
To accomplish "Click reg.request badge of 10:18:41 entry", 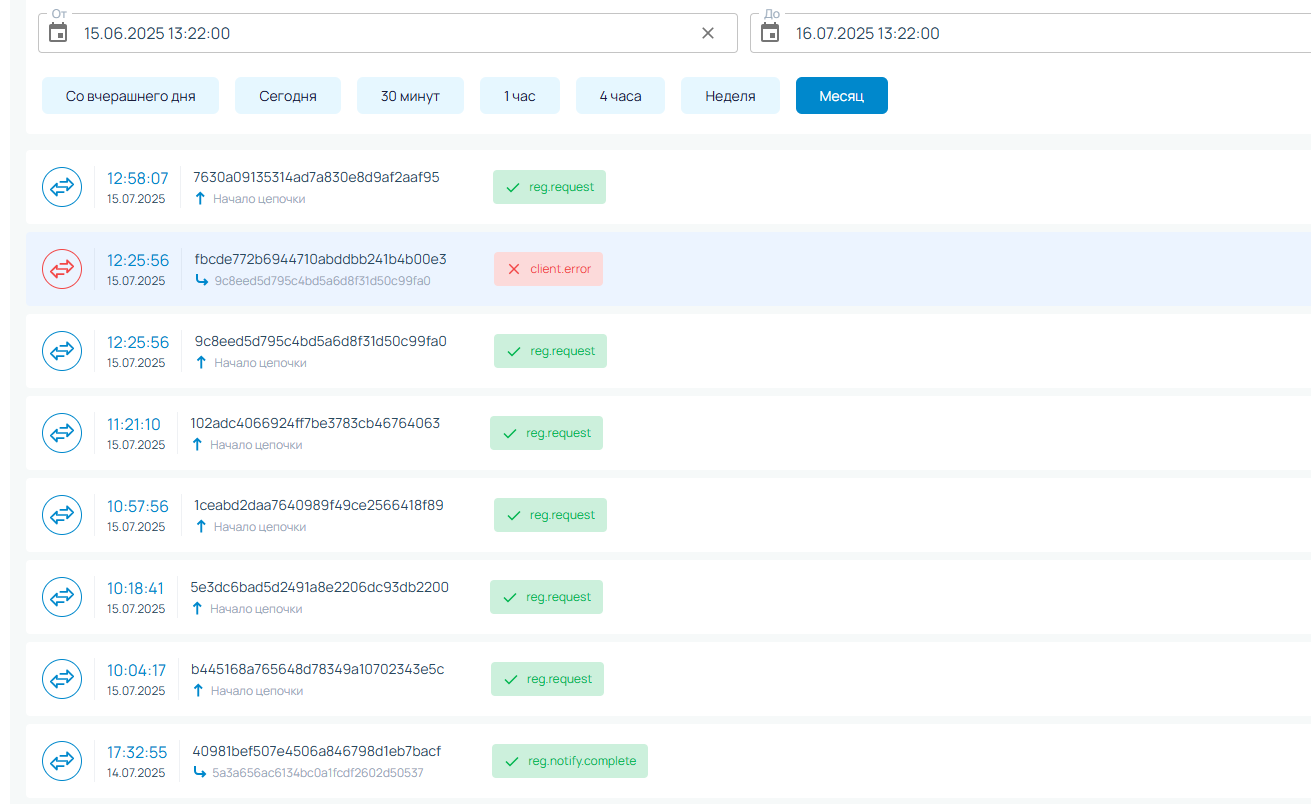I will 546,597.
